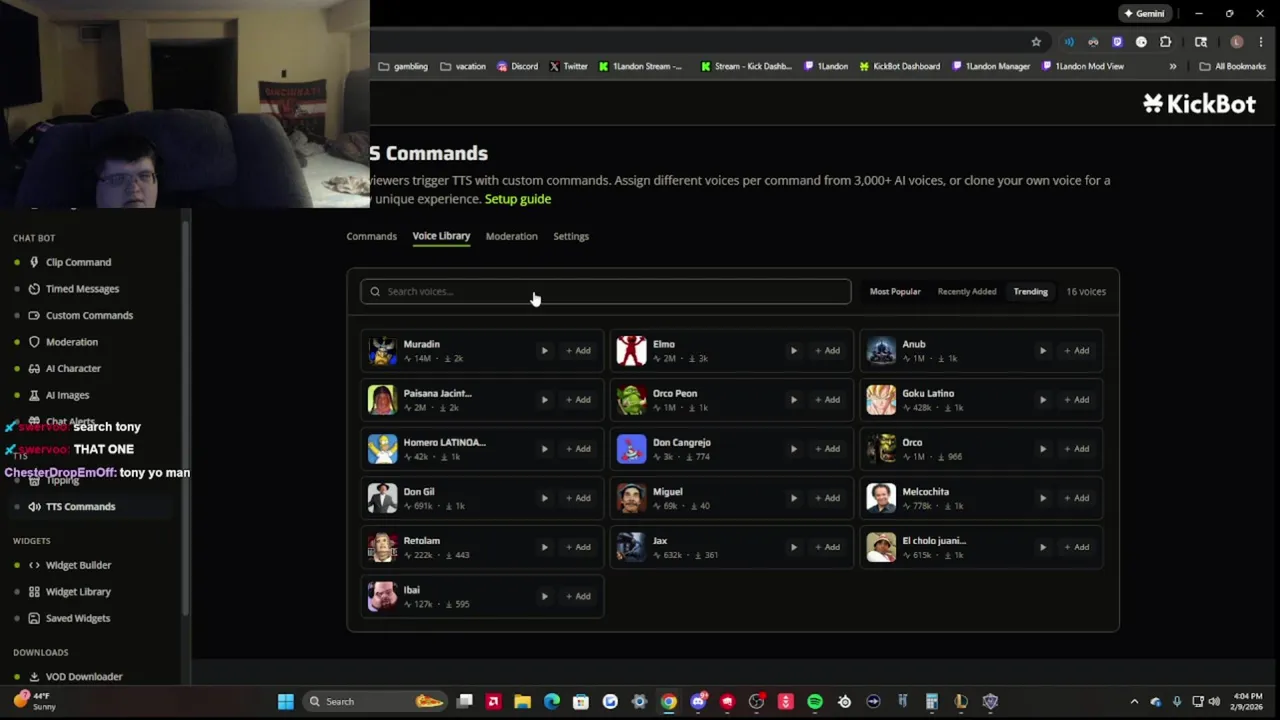1280x720 pixels.
Task: Open Saved Widgets in the sidebar
Action: point(78,618)
